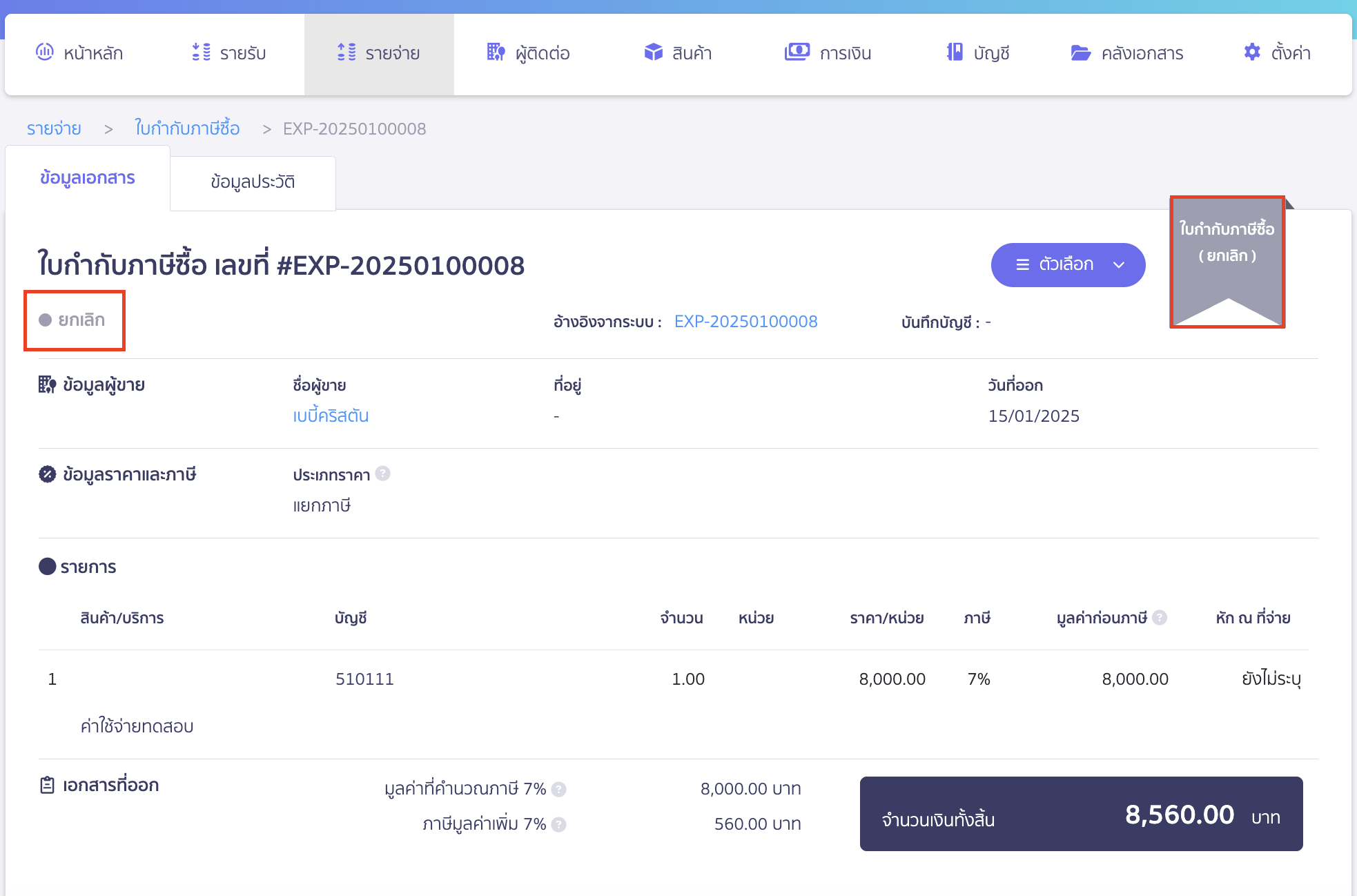The image size is (1357, 896).
Task: Click the การเงิน money icon
Action: (x=797, y=52)
